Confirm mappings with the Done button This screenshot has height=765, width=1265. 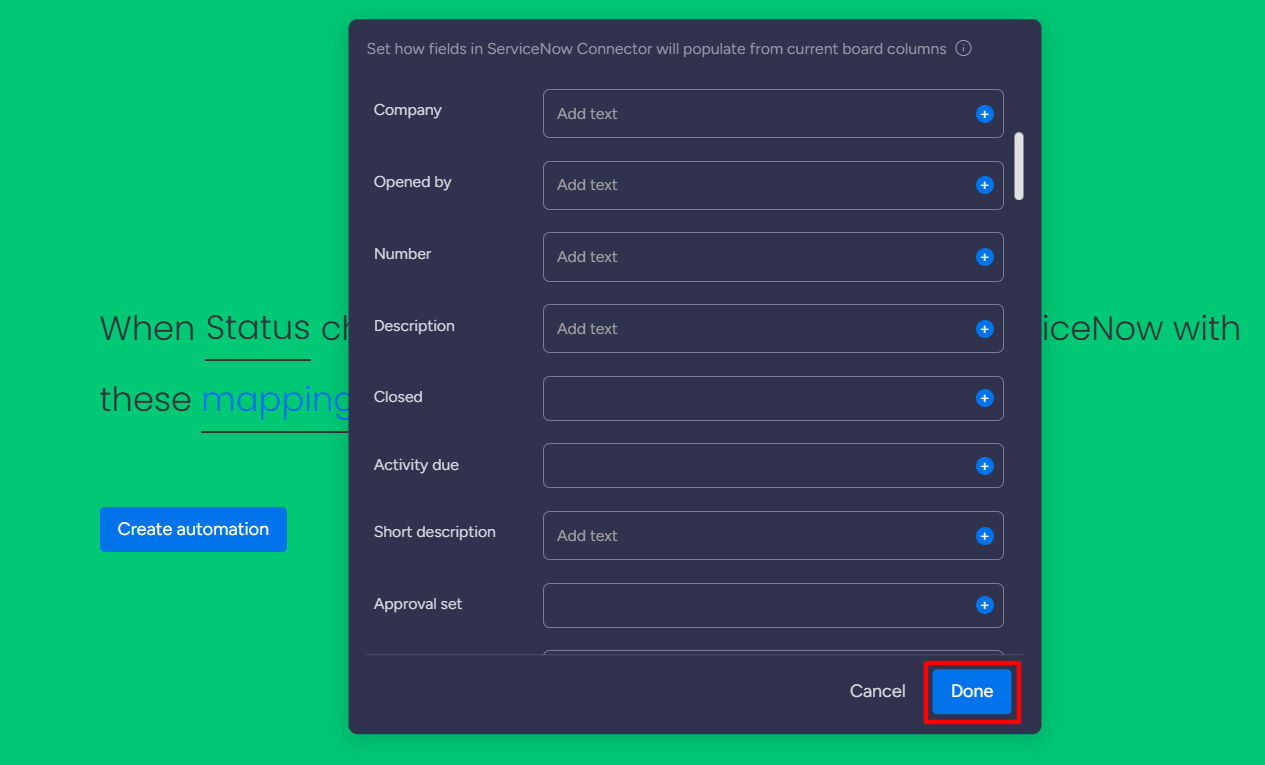coord(972,691)
